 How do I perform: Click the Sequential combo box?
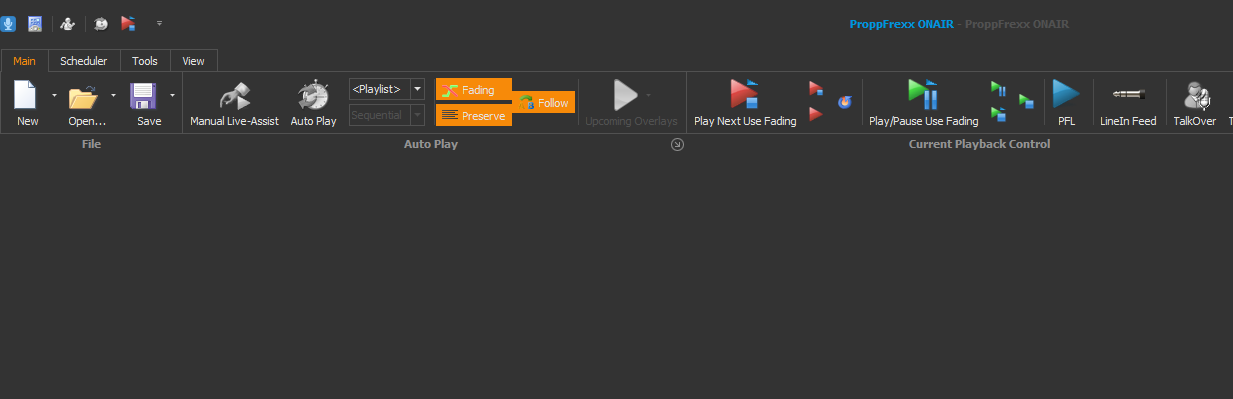click(386, 115)
